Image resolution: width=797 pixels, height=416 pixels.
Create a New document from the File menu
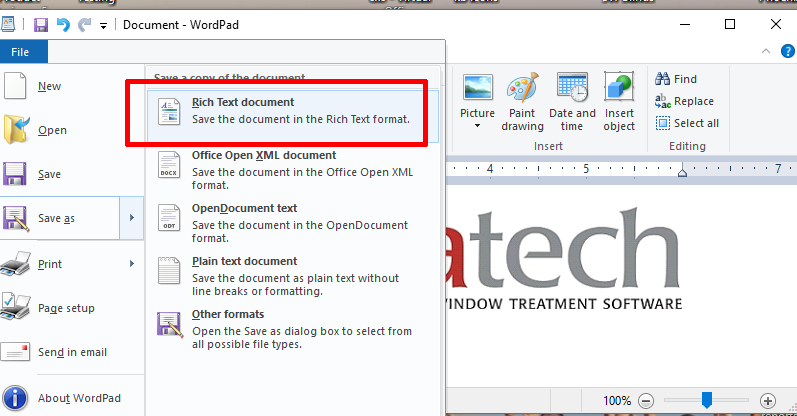pos(72,86)
